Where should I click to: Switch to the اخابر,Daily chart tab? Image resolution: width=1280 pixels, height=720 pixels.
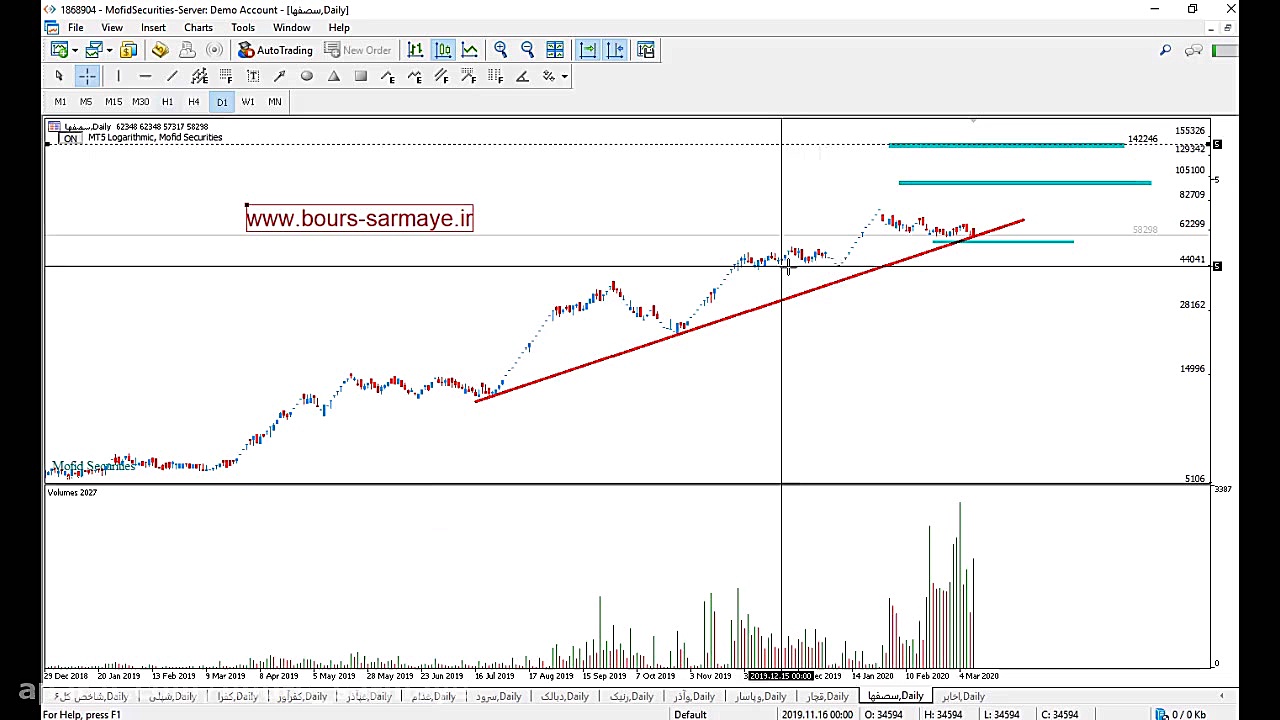963,696
